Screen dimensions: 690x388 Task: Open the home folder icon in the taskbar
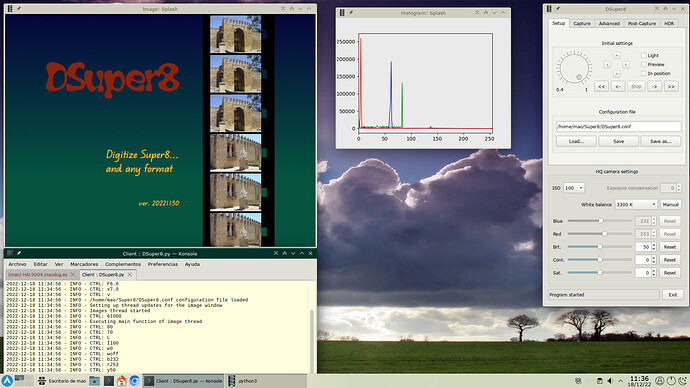[x=122, y=381]
